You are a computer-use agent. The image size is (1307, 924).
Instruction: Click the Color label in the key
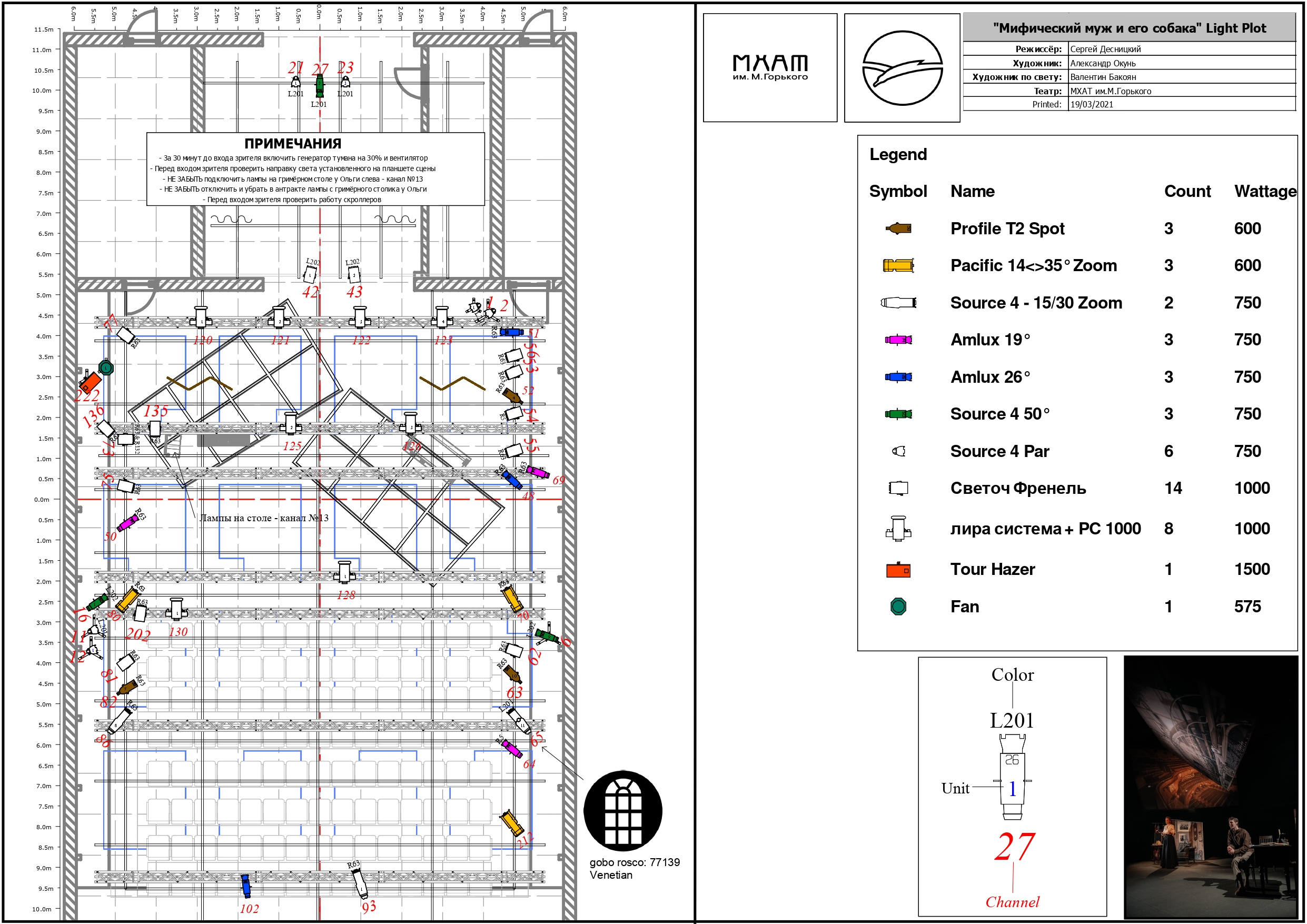click(1012, 674)
